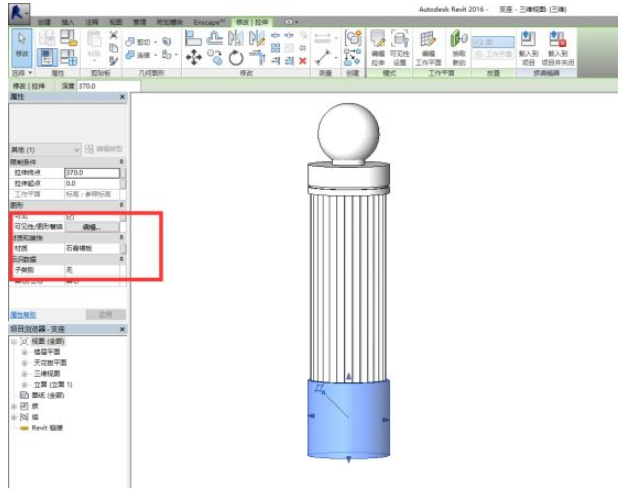This screenshot has width=625, height=490.
Task: Click the red Delete X icon
Action: tap(303, 61)
